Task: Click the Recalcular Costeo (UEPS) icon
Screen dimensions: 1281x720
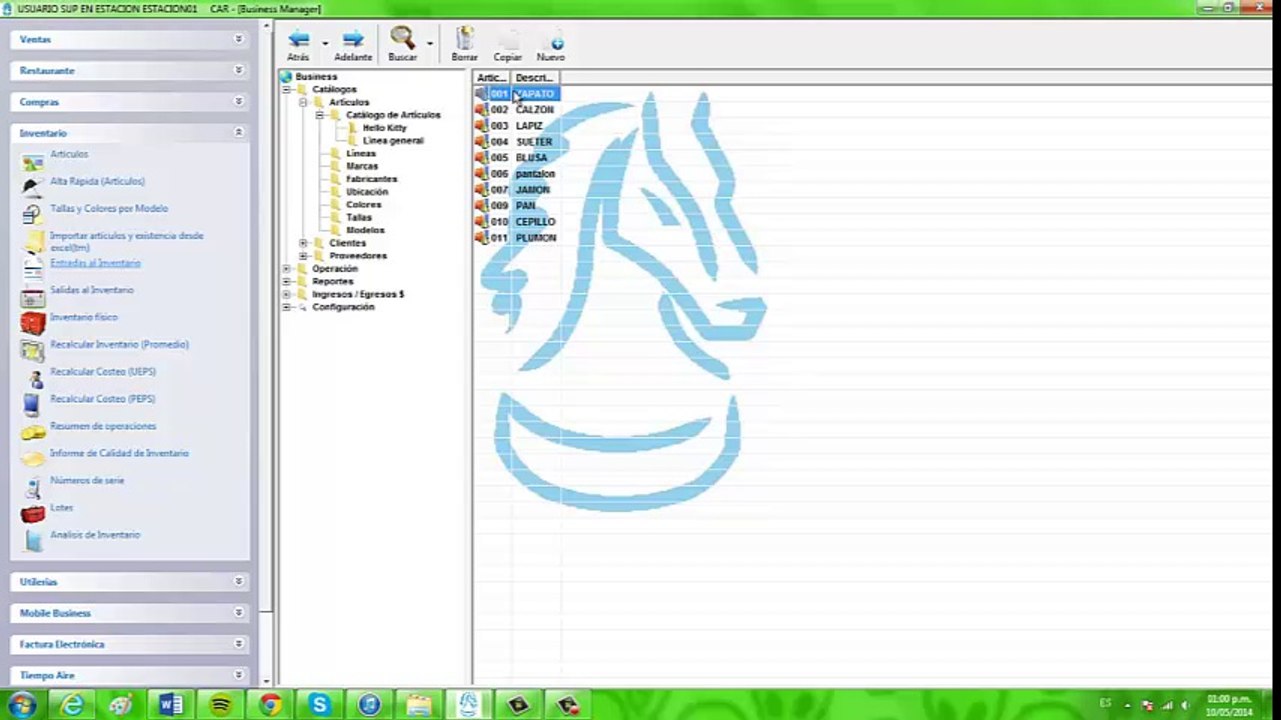Action: tap(32, 377)
